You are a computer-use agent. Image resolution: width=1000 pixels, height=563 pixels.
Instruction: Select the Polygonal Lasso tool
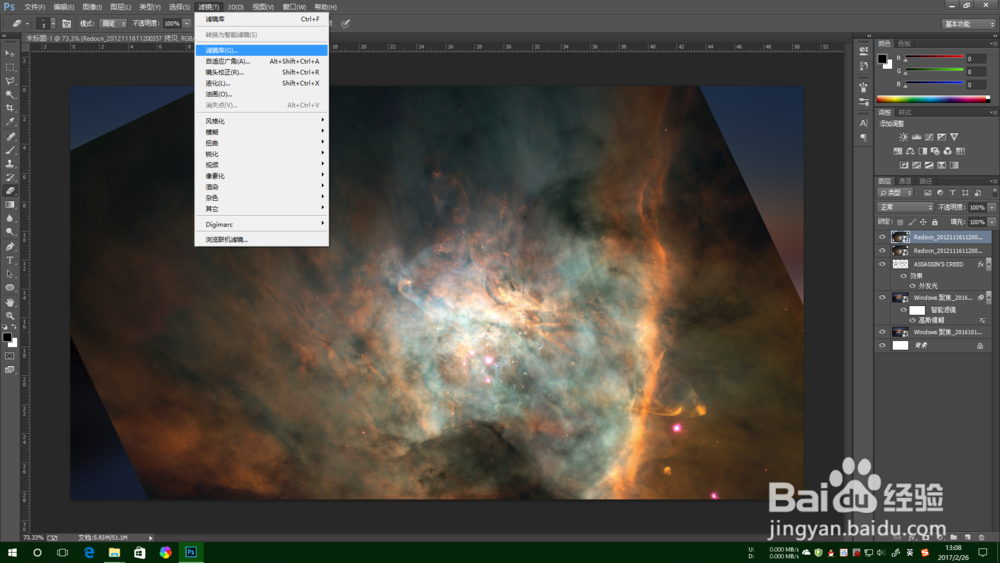click(x=10, y=81)
